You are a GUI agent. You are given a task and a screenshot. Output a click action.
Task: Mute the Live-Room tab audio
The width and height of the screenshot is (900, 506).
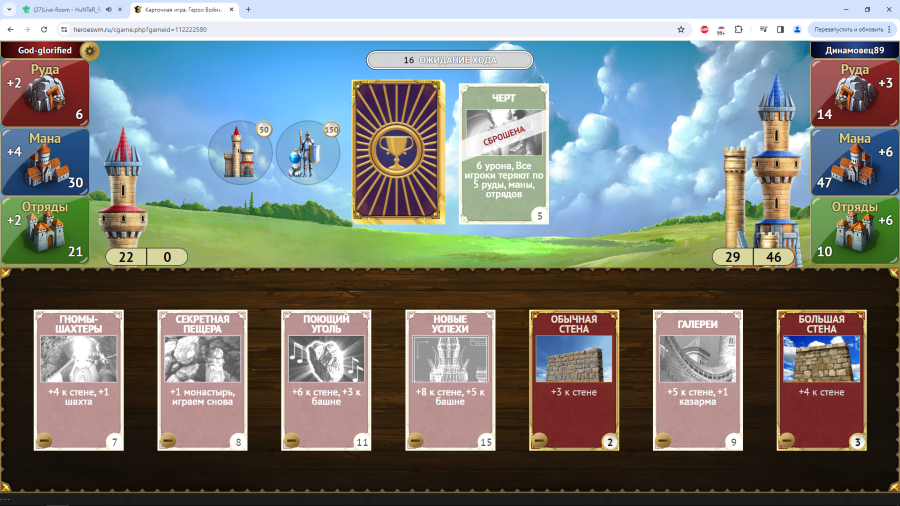pos(107,9)
